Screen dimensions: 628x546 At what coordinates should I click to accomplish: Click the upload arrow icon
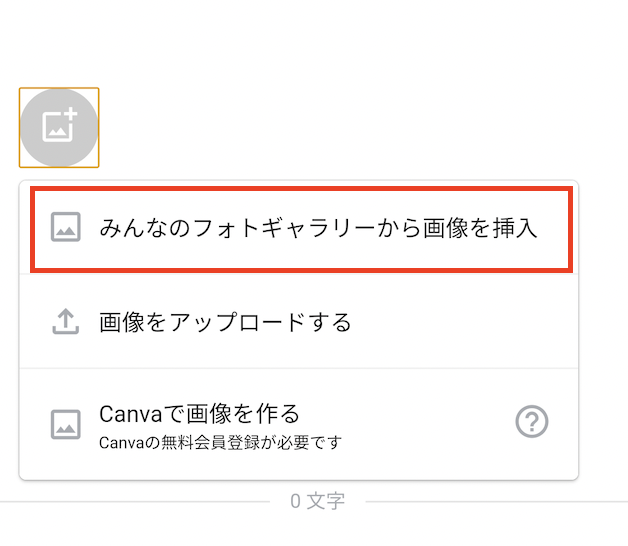point(66,321)
